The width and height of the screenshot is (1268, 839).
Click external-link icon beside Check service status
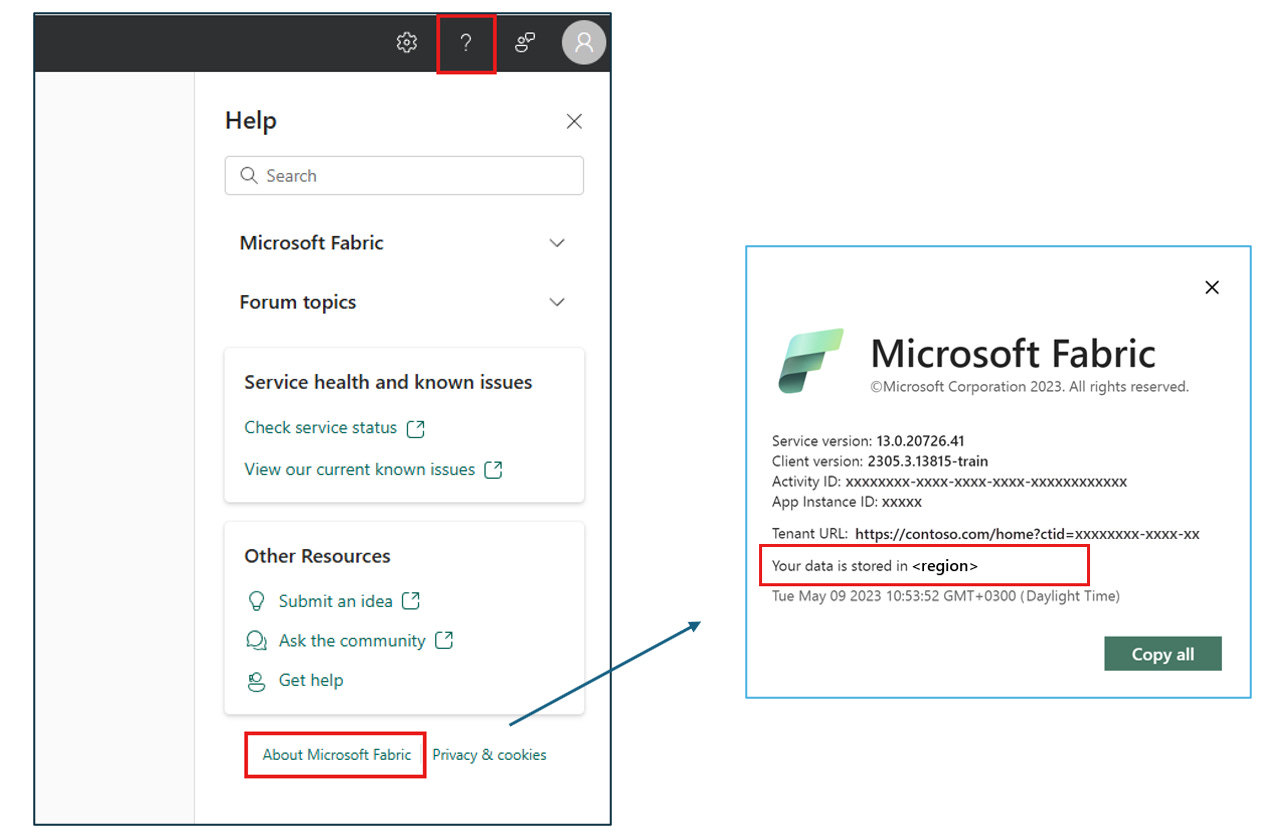[416, 428]
